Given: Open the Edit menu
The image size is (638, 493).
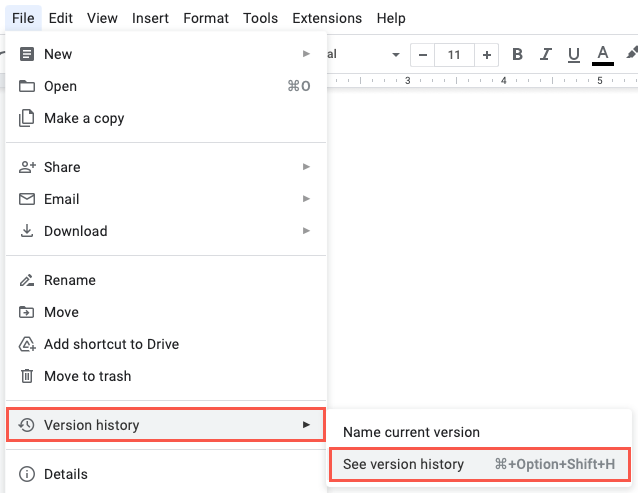Looking at the screenshot, I should pos(61,18).
